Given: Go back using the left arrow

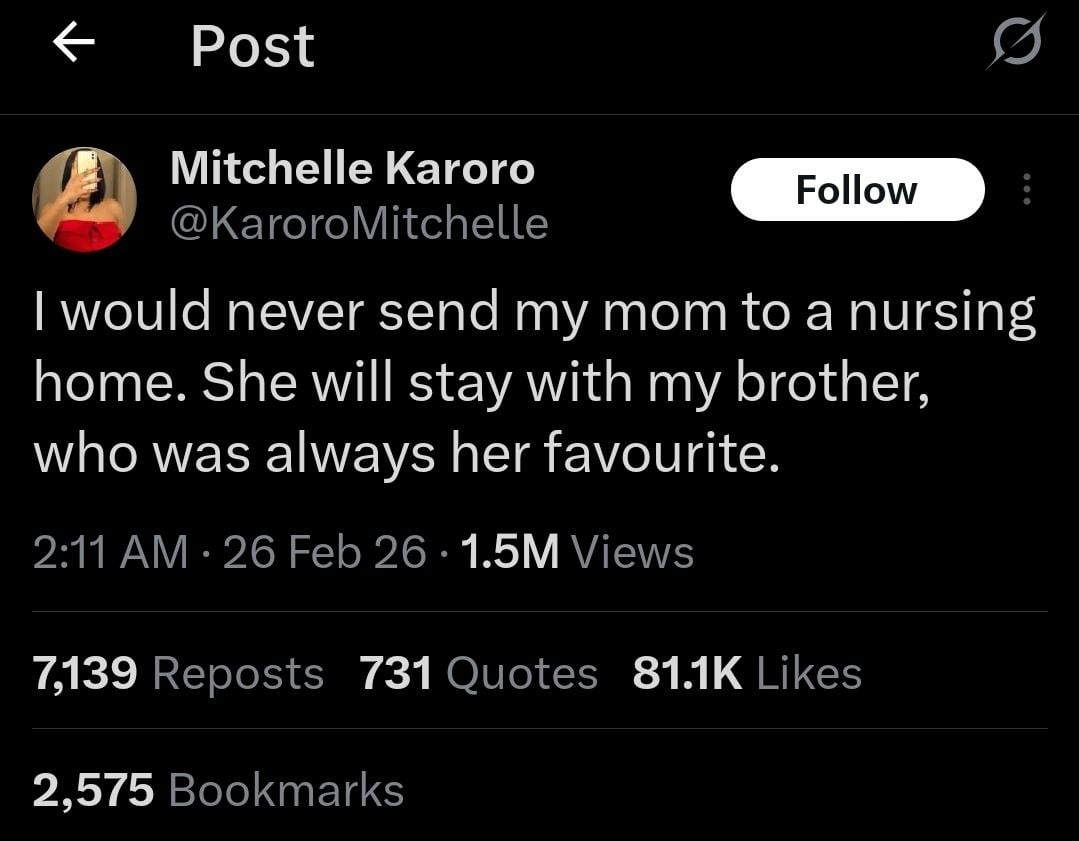Looking at the screenshot, I should [x=73, y=44].
